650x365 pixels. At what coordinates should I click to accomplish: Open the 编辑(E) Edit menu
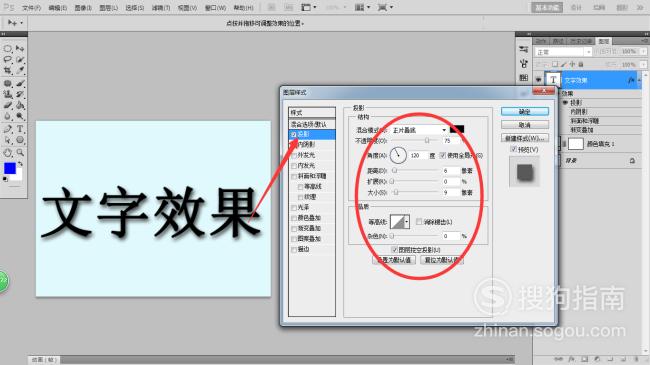[x=57, y=8]
